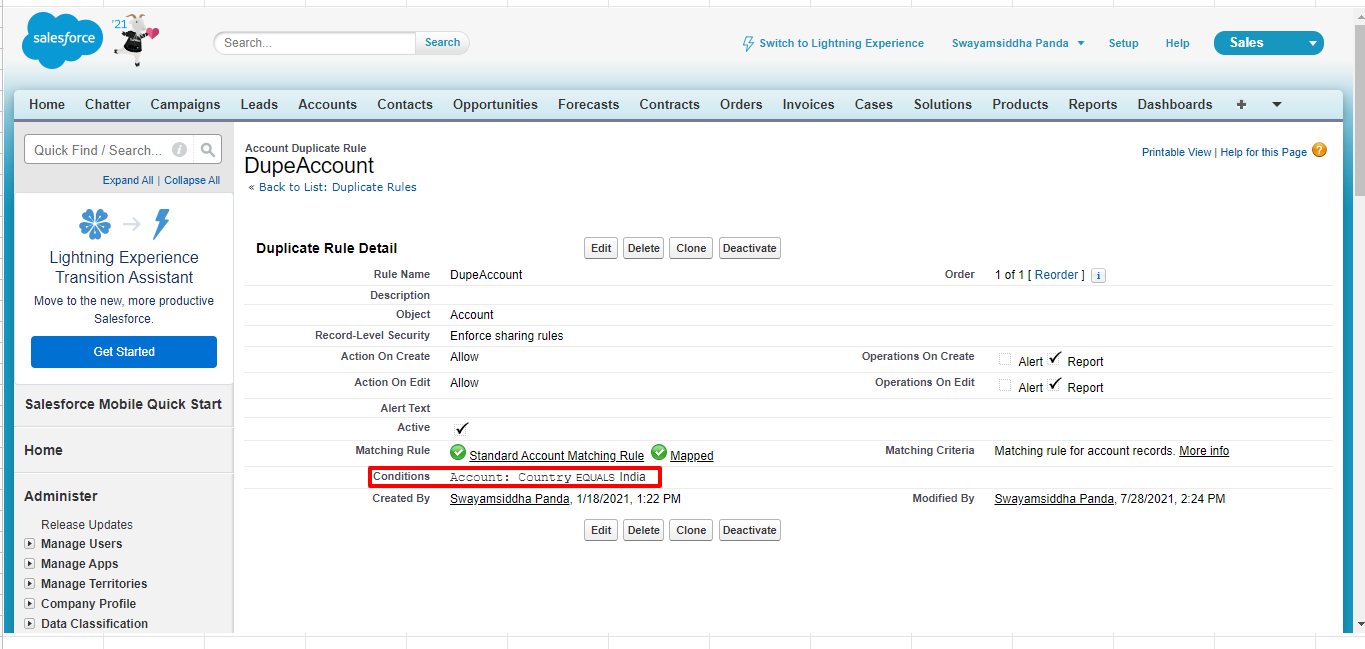1365x649 pixels.
Task: Open the Home tab
Action: pos(47,104)
